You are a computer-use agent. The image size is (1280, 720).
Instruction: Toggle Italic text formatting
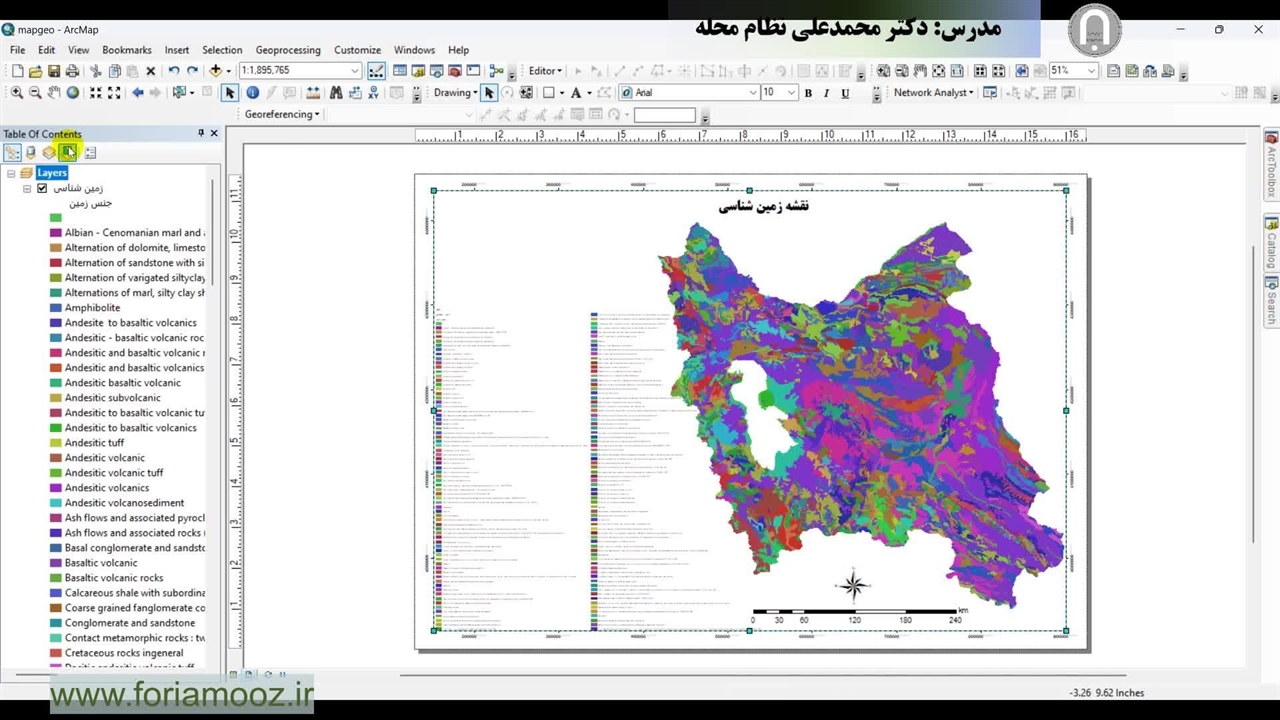pos(826,93)
